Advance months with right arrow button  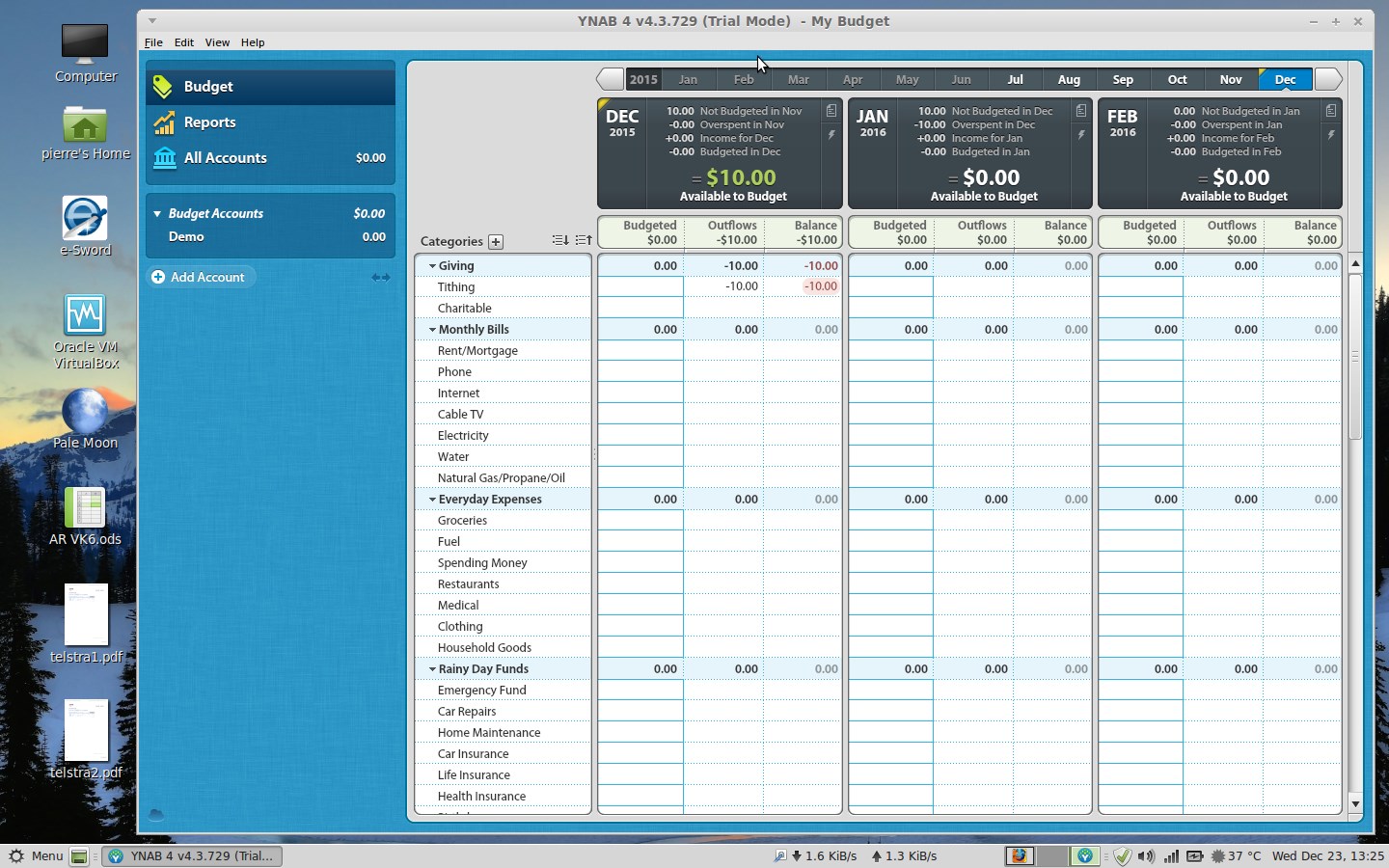pyautogui.click(x=1328, y=80)
